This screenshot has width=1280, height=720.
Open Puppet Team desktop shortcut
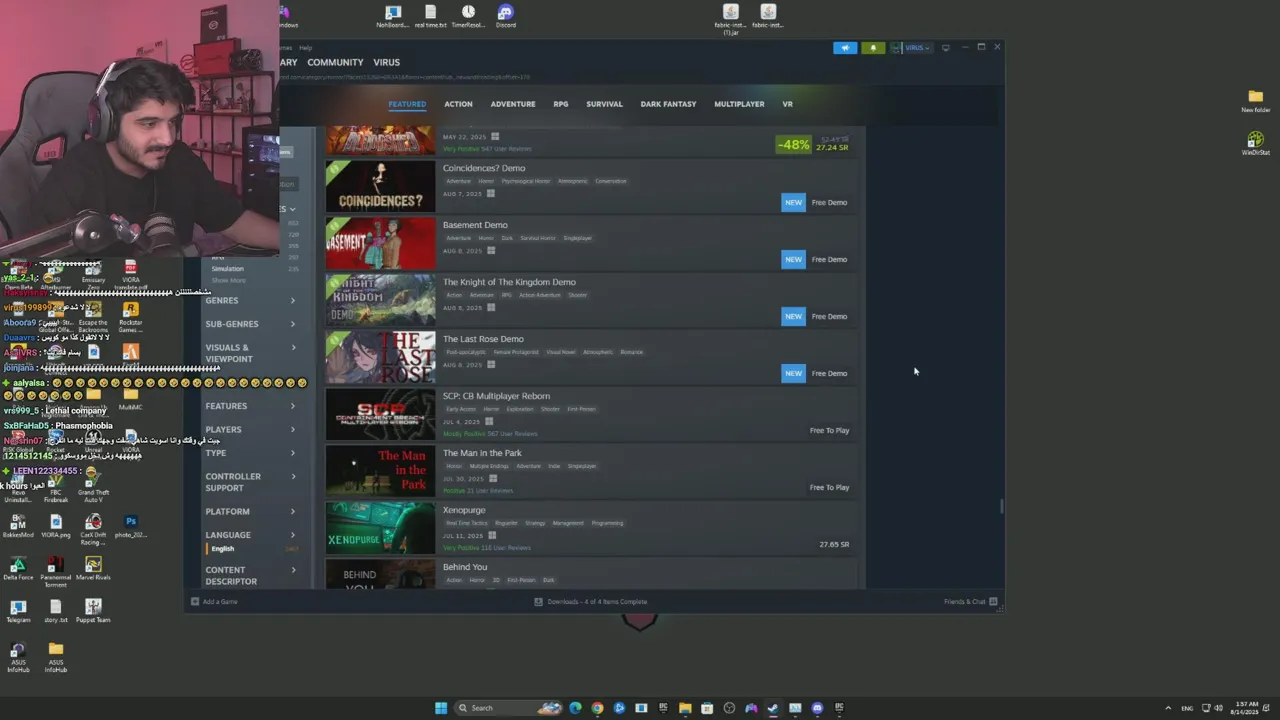click(93, 611)
